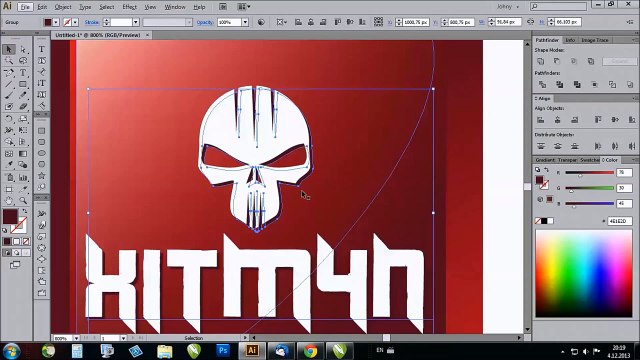This screenshot has width=640, height=360.
Task: Click Vertical Distribute Top icon
Action: click(541, 146)
